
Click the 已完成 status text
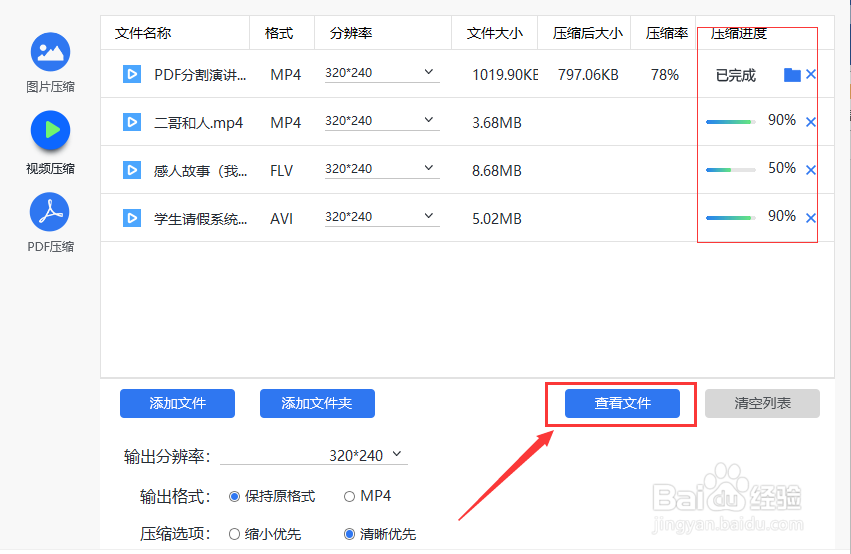click(735, 75)
